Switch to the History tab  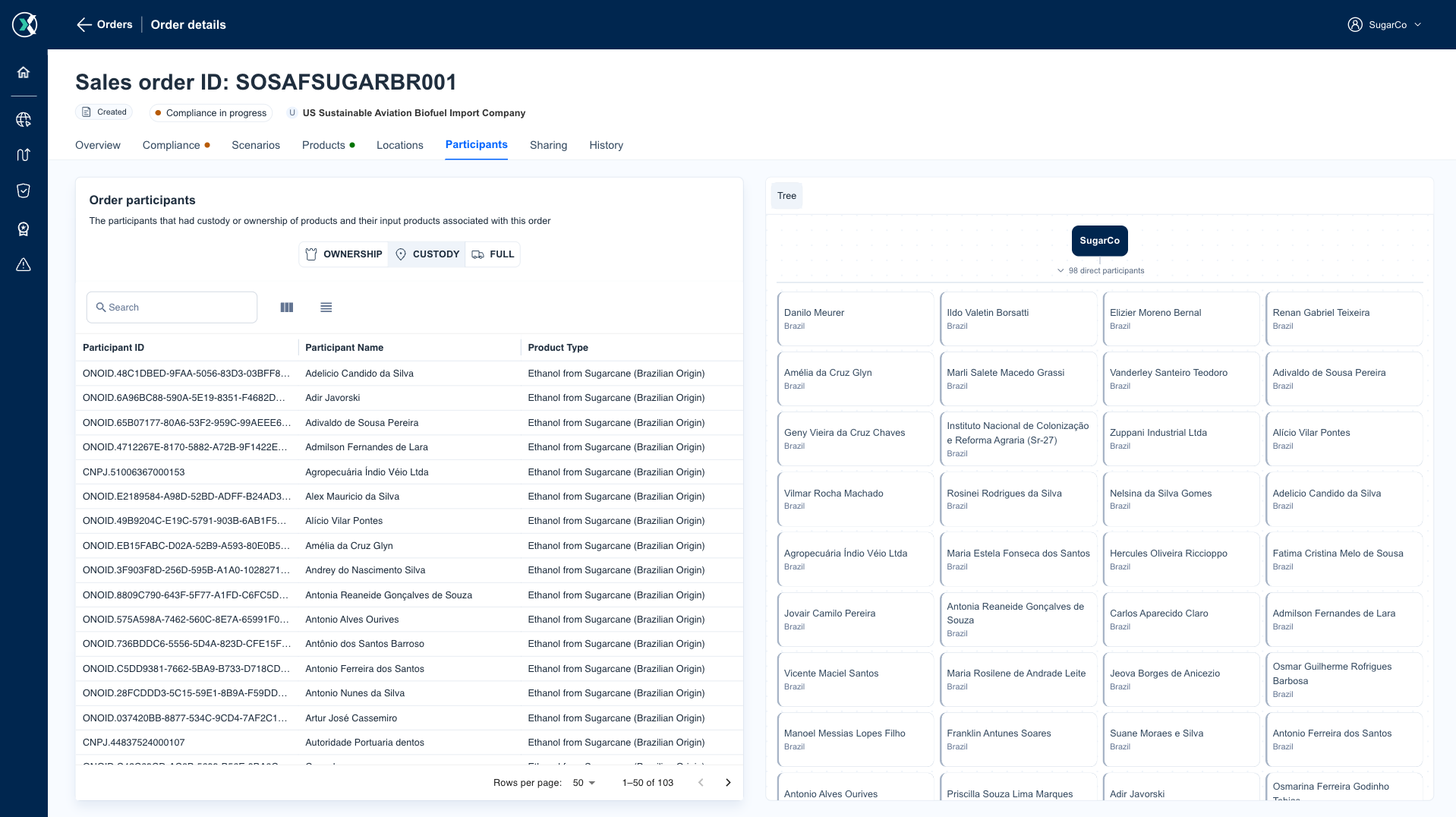607,145
